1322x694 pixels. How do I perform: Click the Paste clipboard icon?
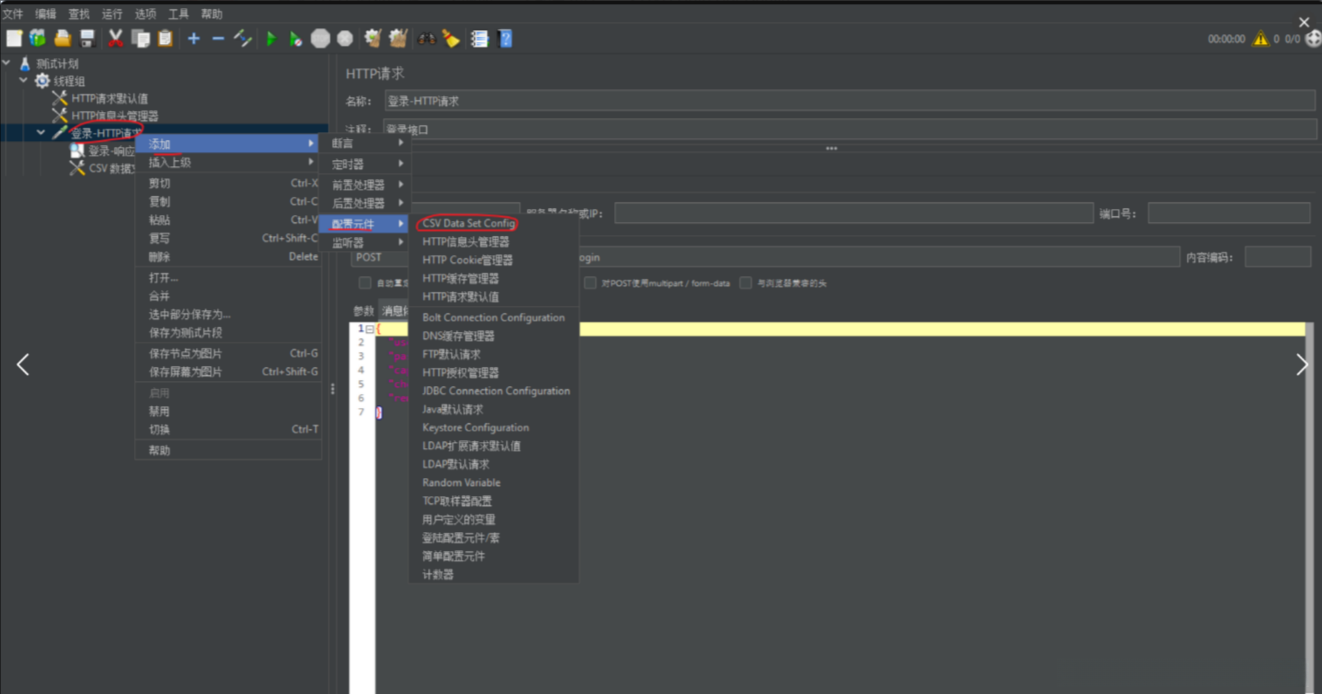(x=165, y=38)
